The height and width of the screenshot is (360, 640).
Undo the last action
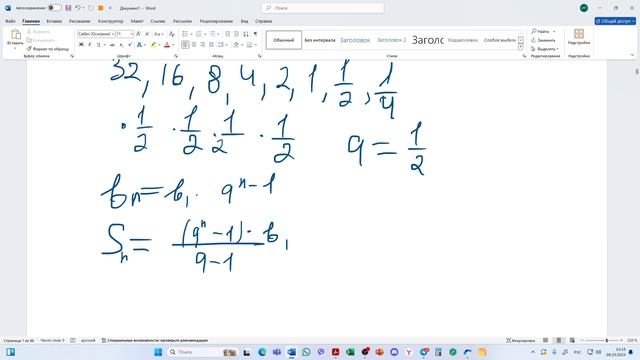(78, 8)
